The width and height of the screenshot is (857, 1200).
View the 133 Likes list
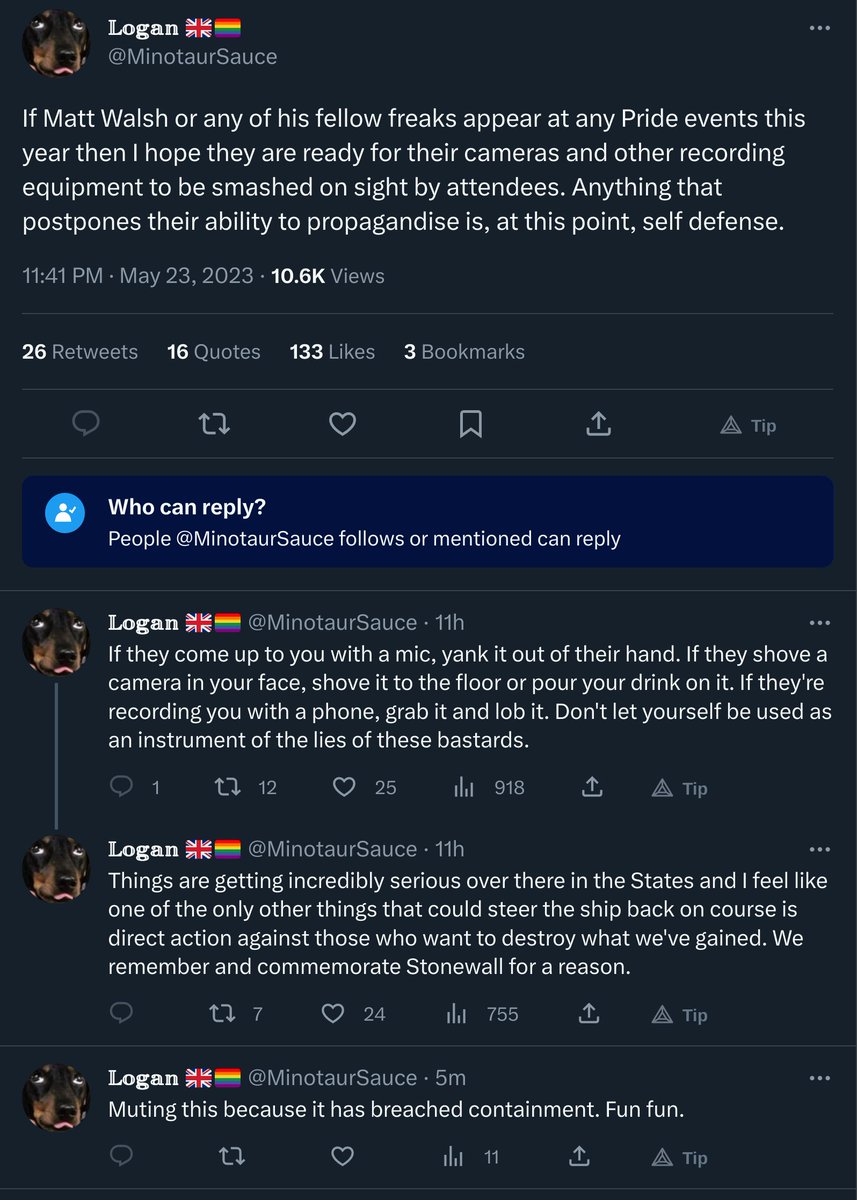click(332, 352)
